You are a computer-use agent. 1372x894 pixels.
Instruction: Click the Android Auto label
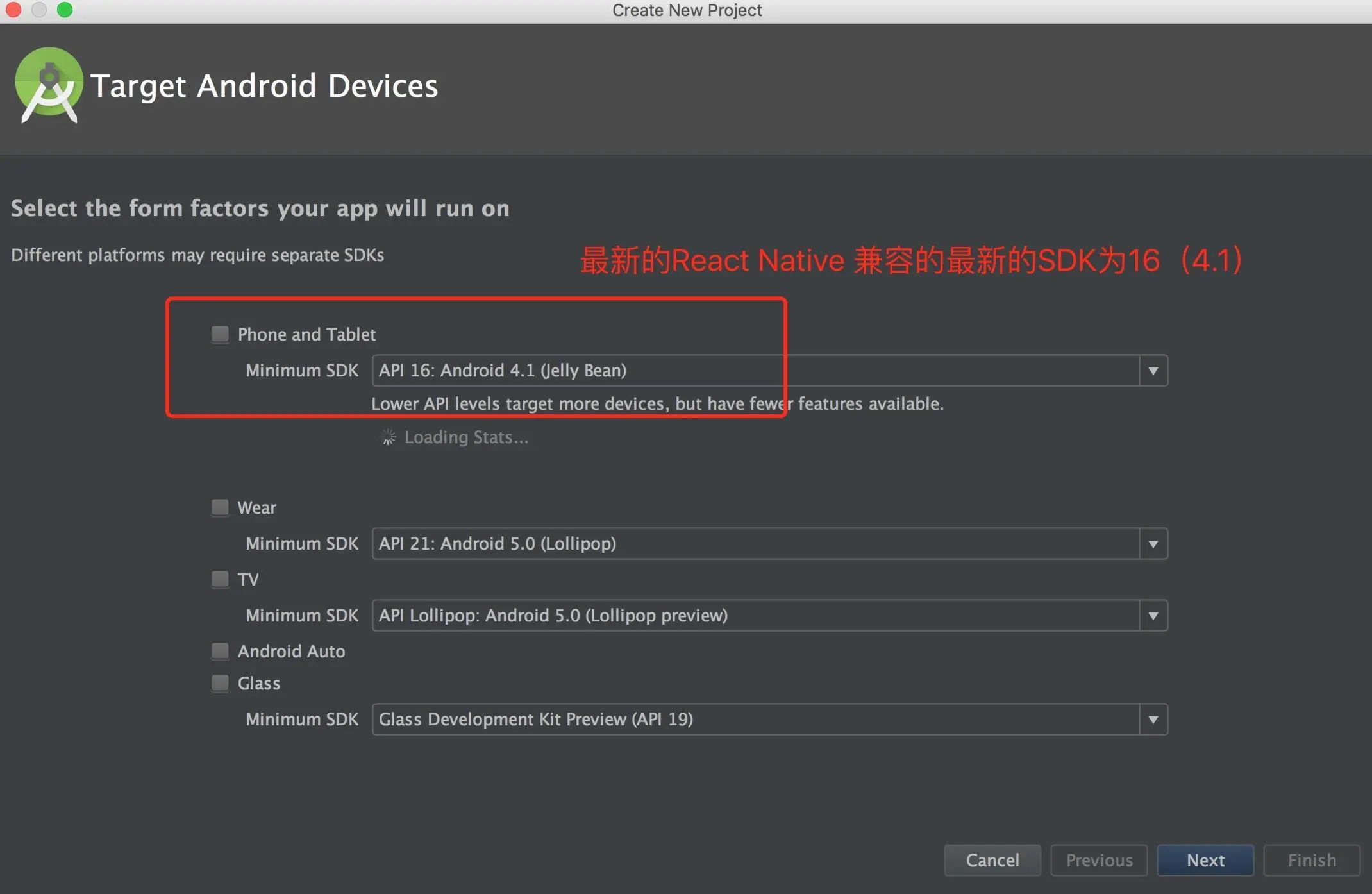pos(291,651)
